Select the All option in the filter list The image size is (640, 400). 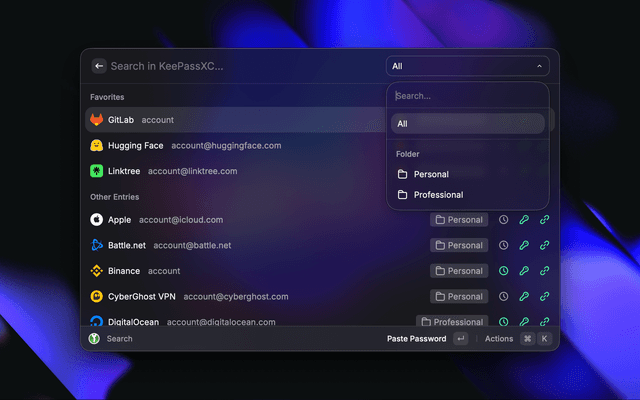coord(467,124)
